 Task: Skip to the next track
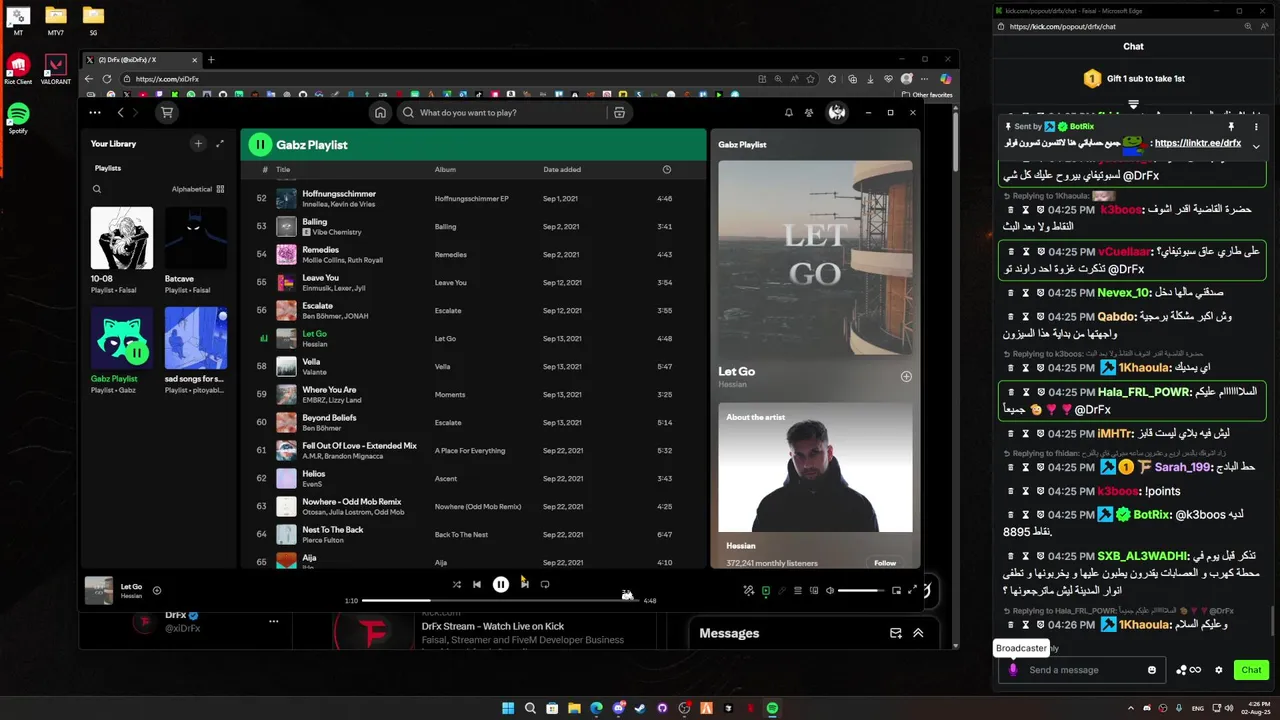tap(524, 584)
